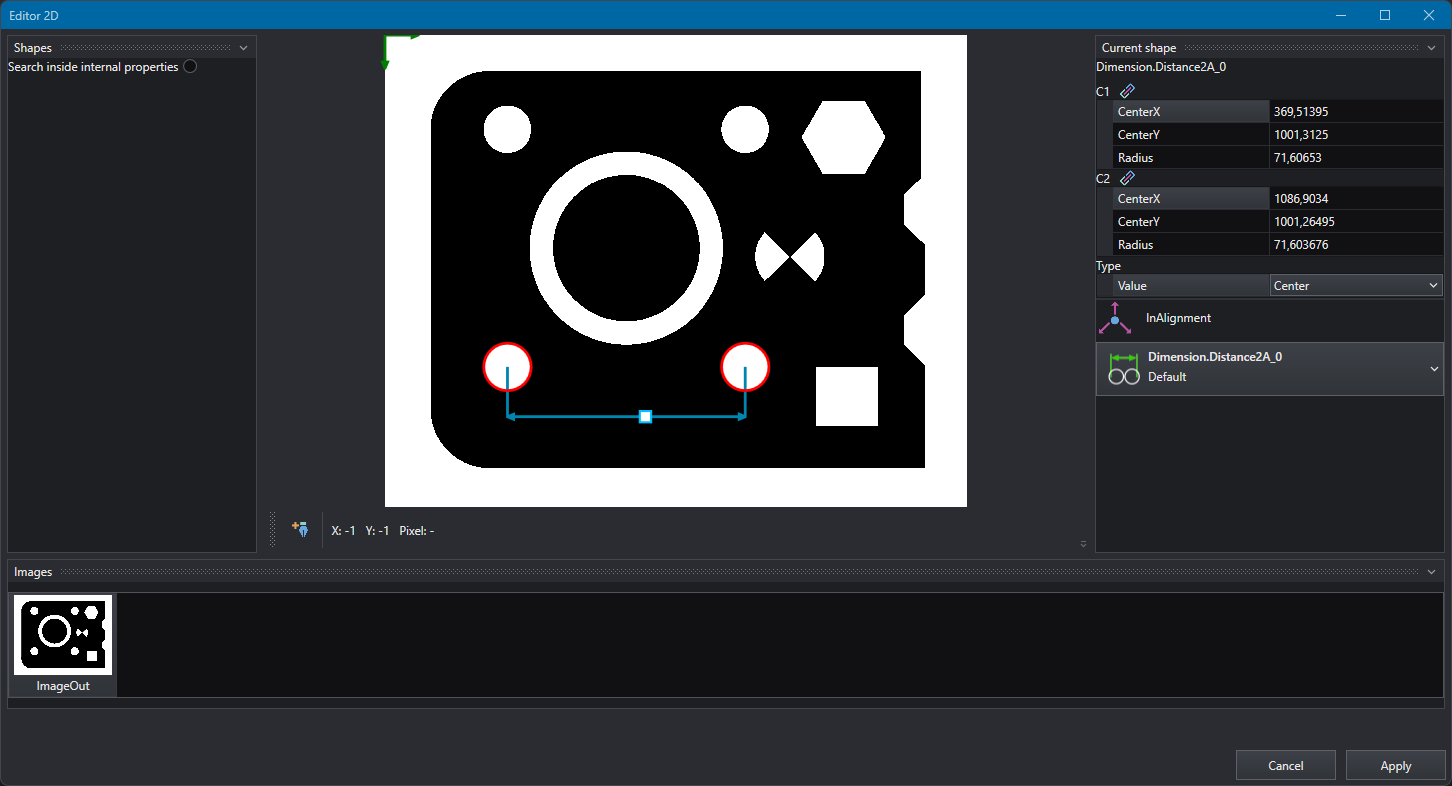Click the C2 circle picker icon
The width and height of the screenshot is (1452, 786).
click(x=1127, y=178)
